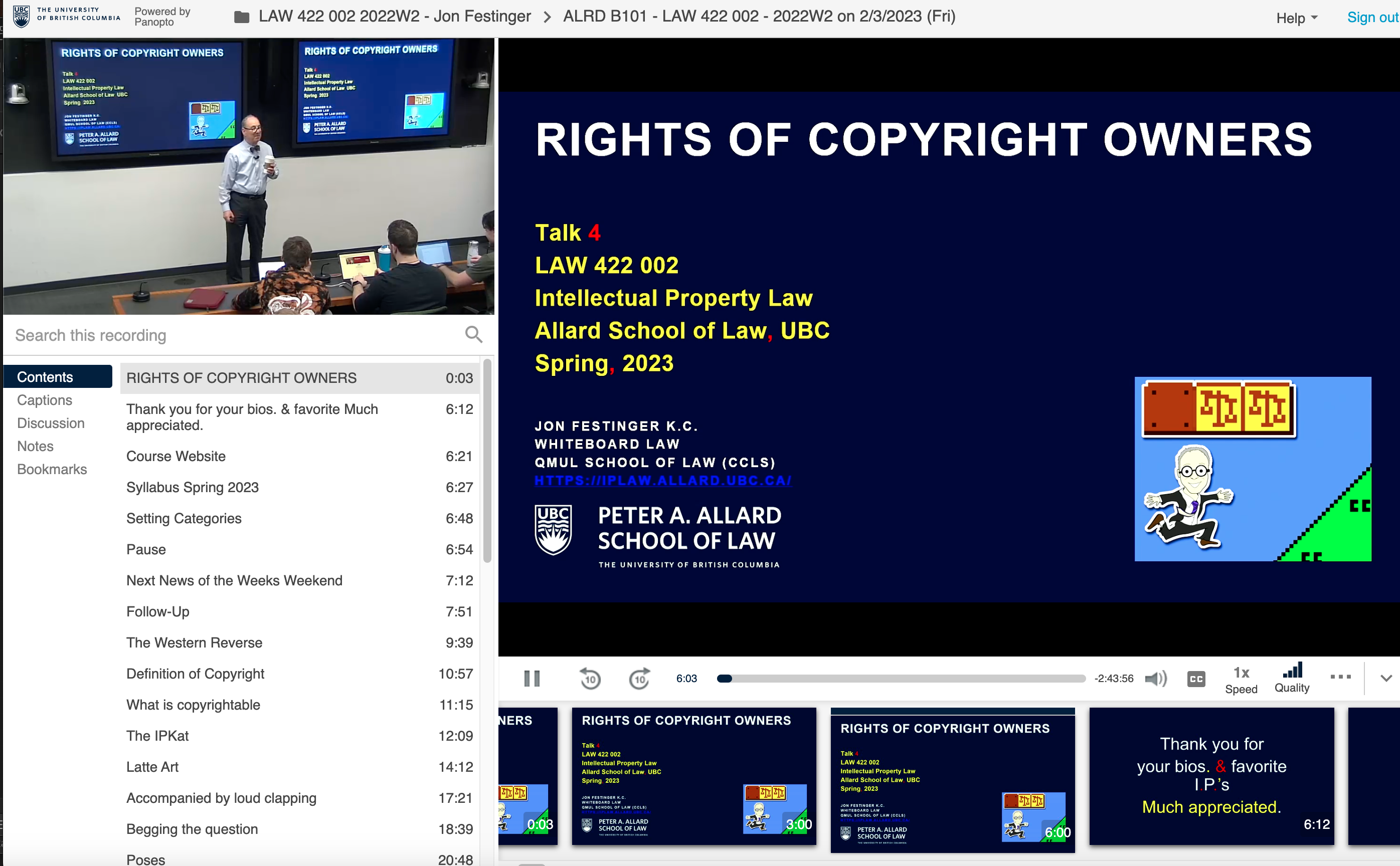
Task: Click the iplaw.allard.ubc.ca slide link
Action: pyautogui.click(x=662, y=481)
